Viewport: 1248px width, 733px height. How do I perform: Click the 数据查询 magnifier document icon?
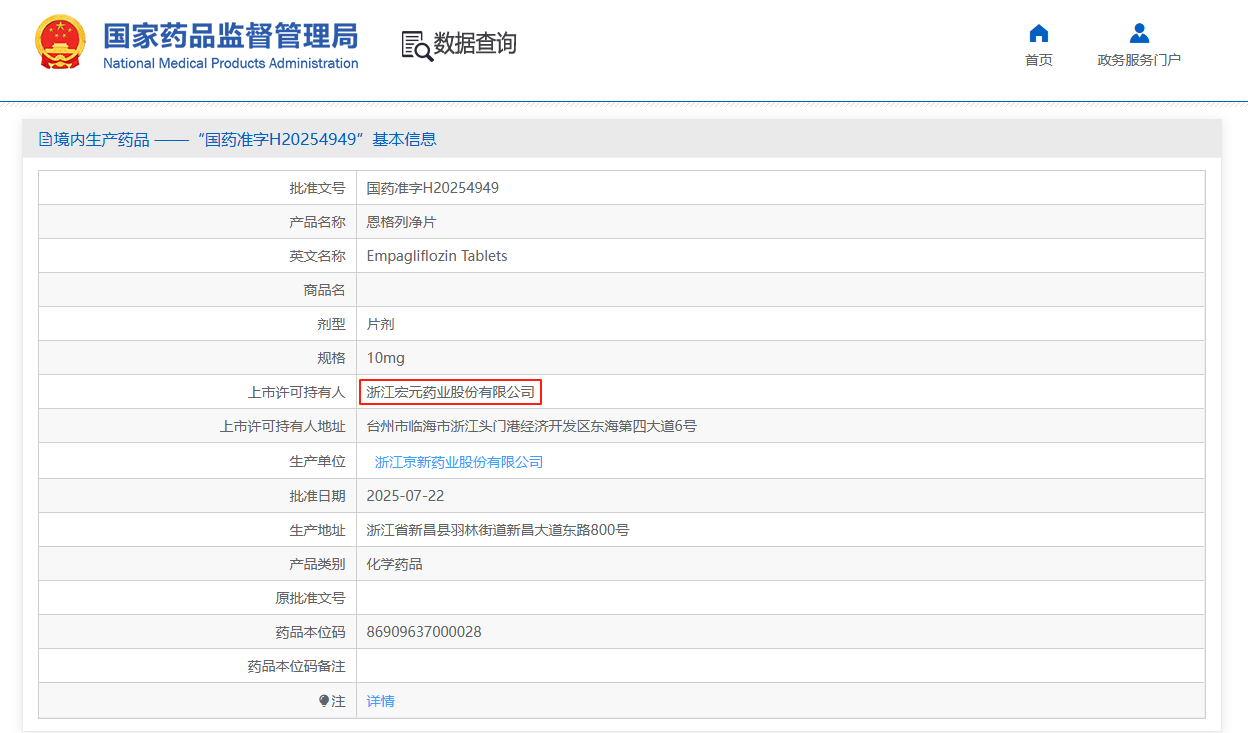(x=417, y=45)
